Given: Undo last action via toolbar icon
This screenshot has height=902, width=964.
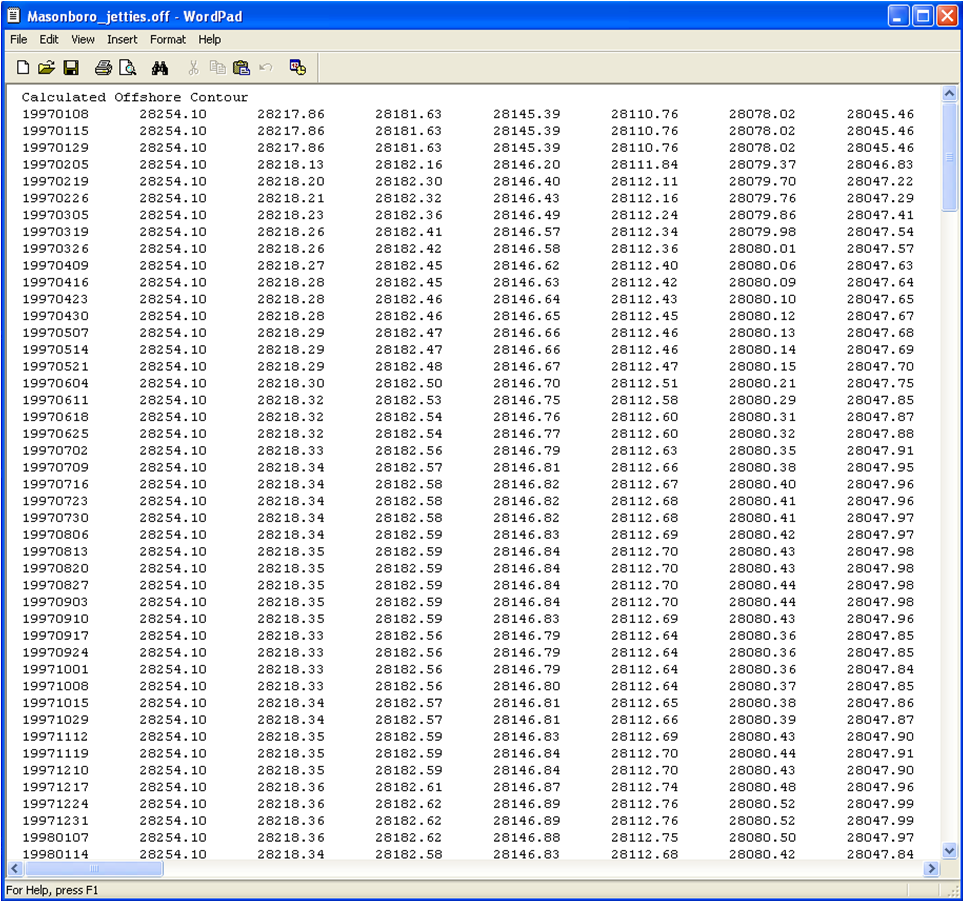Looking at the screenshot, I should [x=266, y=68].
